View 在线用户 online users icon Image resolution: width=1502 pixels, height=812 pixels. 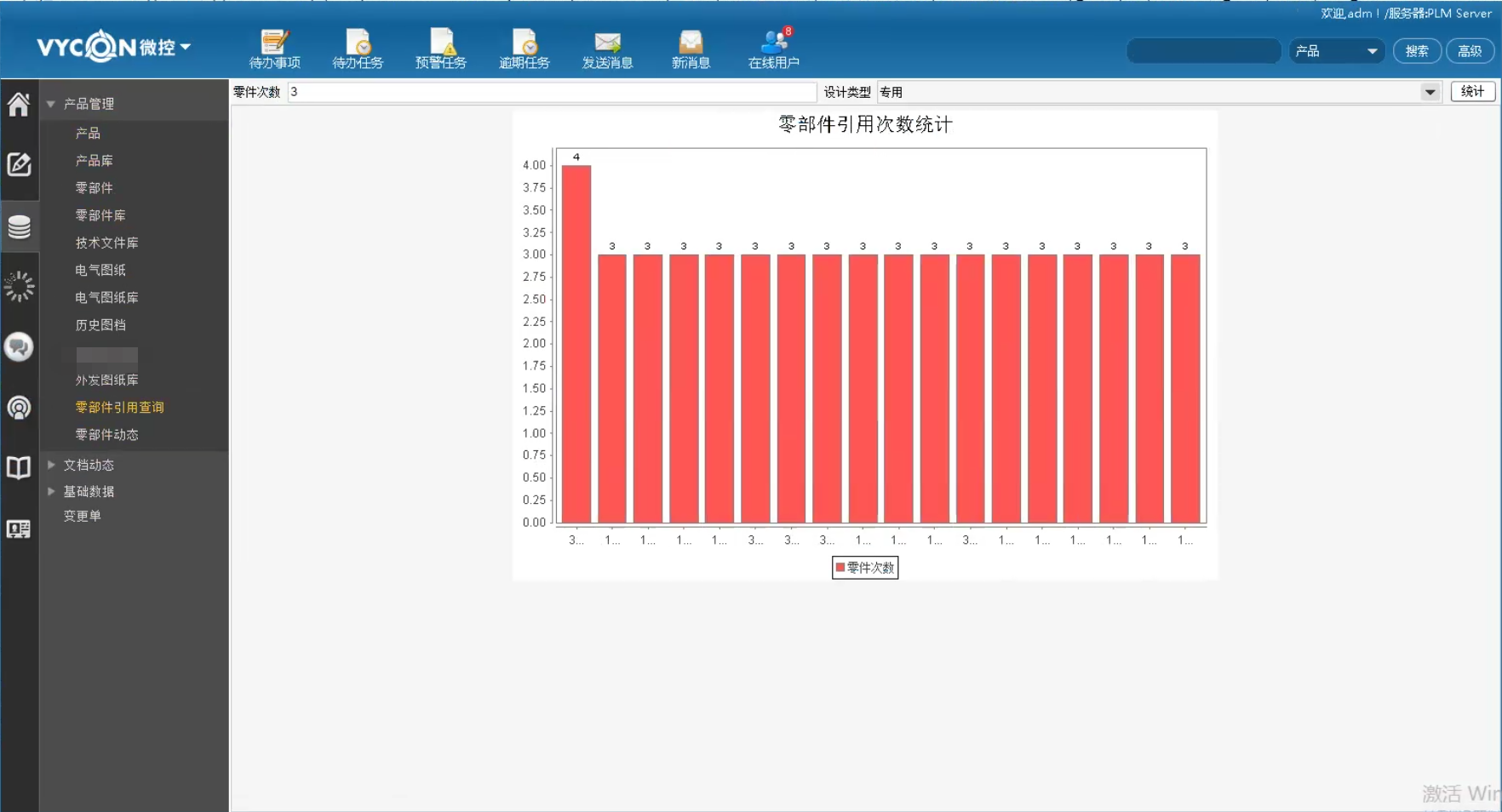click(x=774, y=49)
